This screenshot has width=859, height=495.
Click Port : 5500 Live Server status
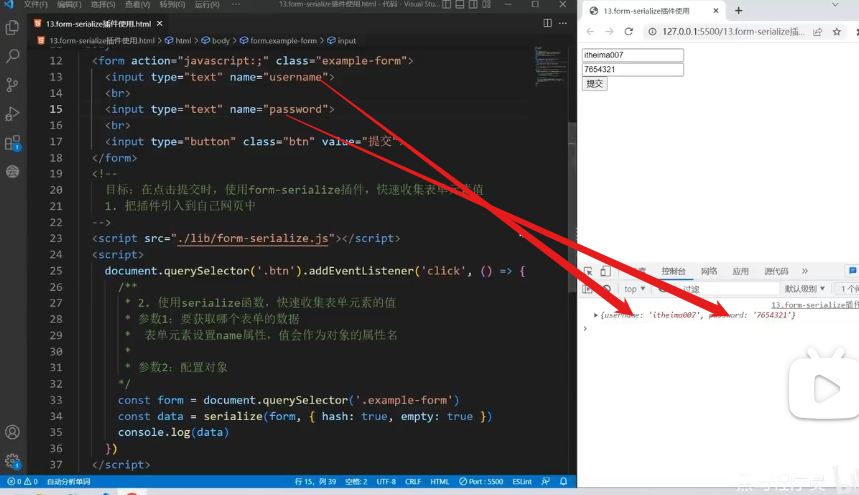point(481,481)
